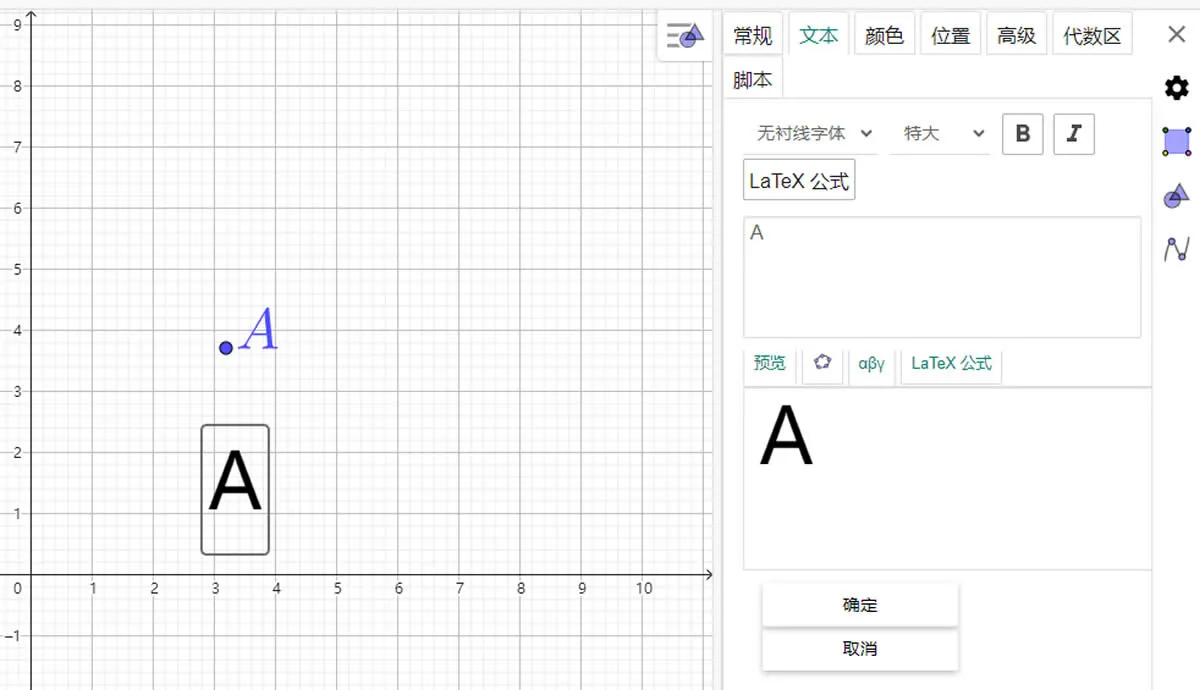This screenshot has height=690, width=1200.
Task: Open the function curve icon in sidebar
Action: (1177, 248)
